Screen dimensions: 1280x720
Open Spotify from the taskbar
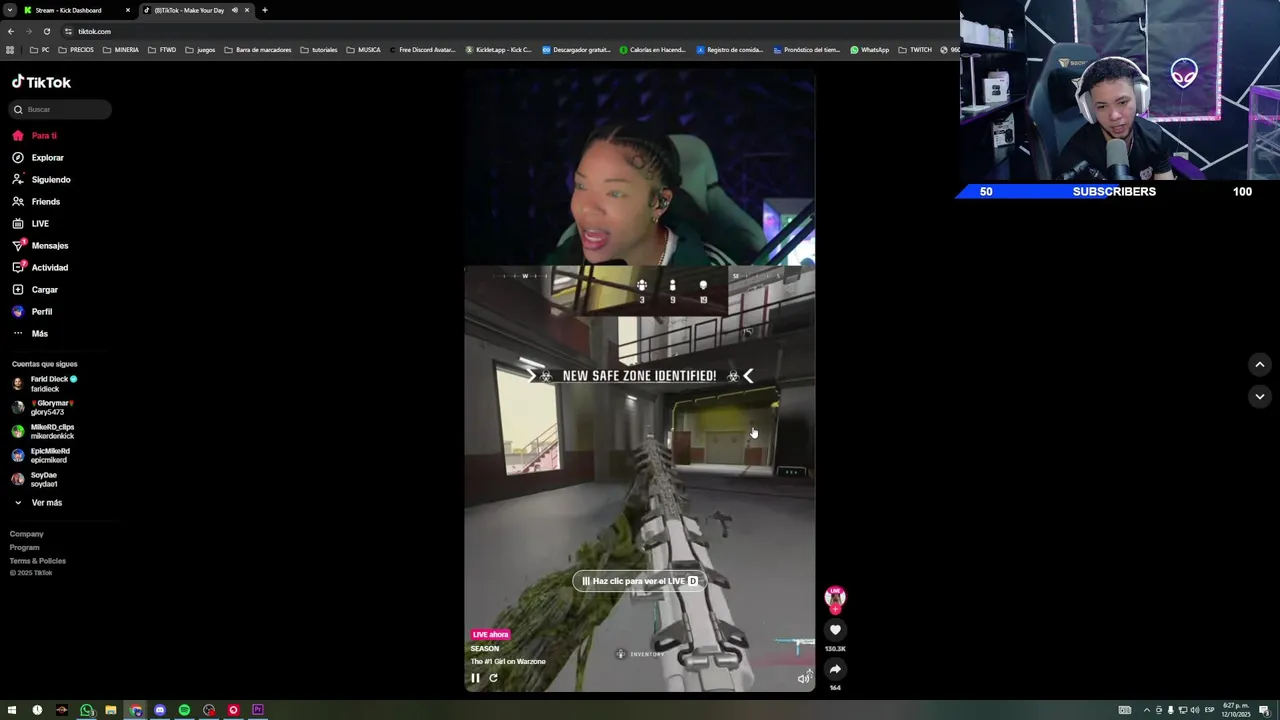[x=184, y=710]
